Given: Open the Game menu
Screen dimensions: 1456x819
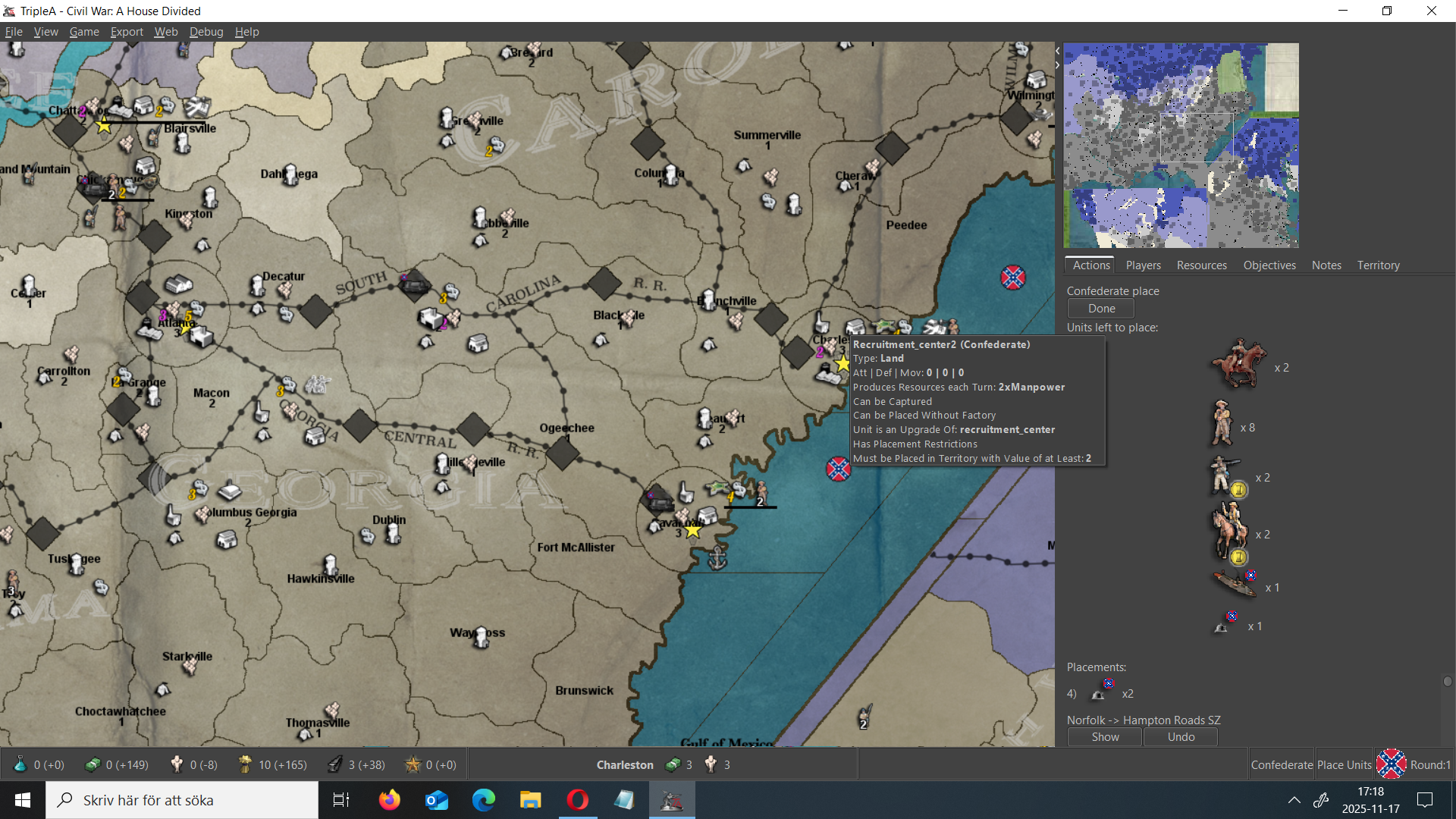Looking at the screenshot, I should click(84, 32).
